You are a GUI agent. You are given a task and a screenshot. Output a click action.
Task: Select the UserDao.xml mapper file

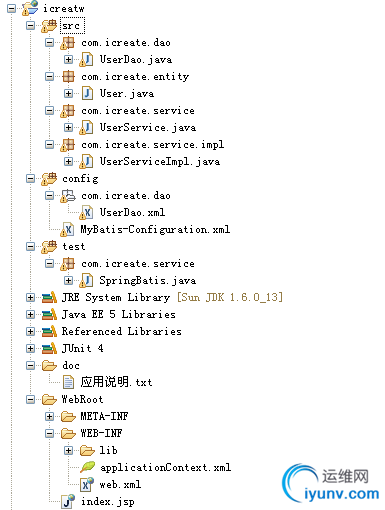132,212
